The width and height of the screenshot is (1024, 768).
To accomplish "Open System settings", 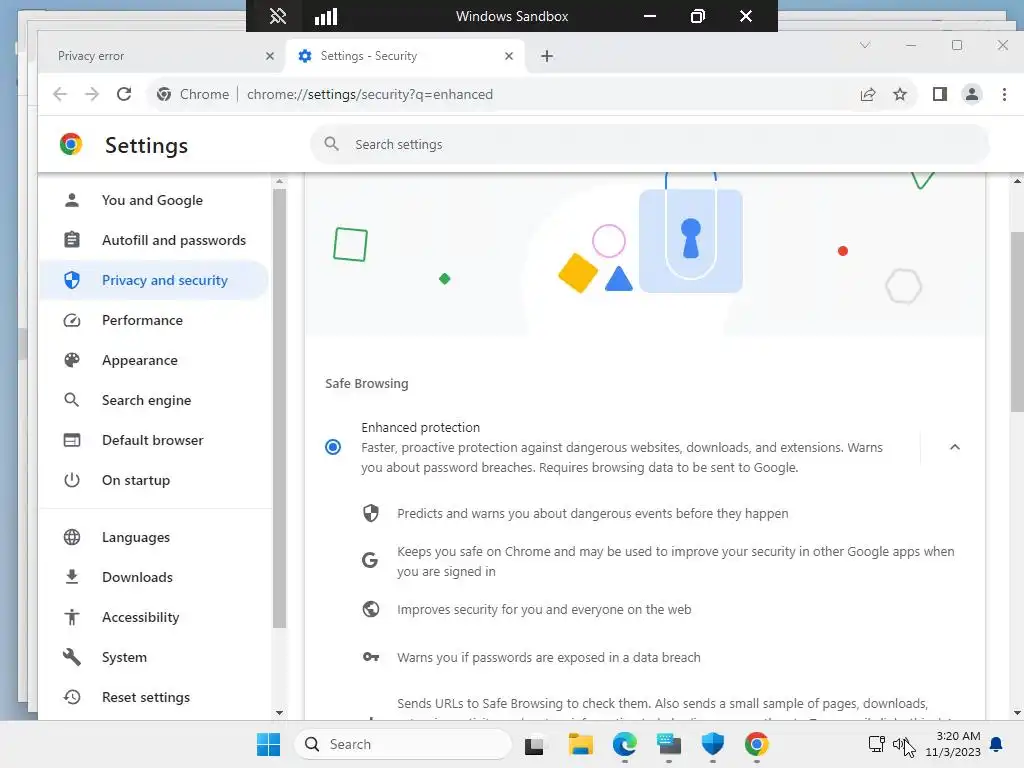I will coord(153,657).
